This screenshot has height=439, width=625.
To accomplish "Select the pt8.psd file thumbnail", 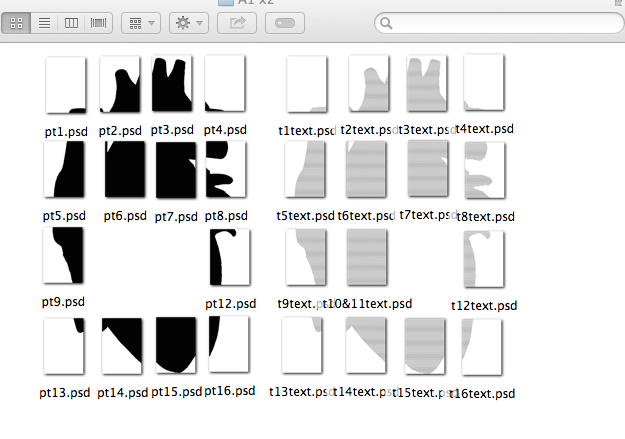I will [x=226, y=169].
